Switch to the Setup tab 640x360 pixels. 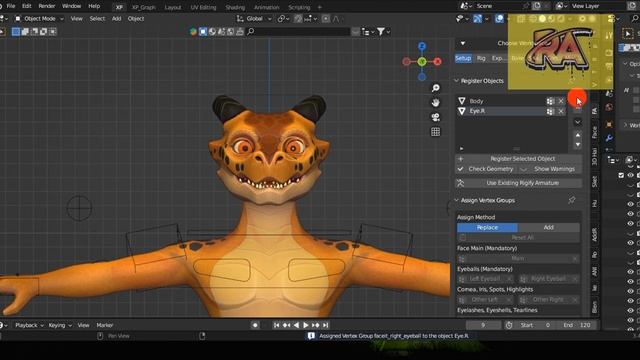click(463, 58)
